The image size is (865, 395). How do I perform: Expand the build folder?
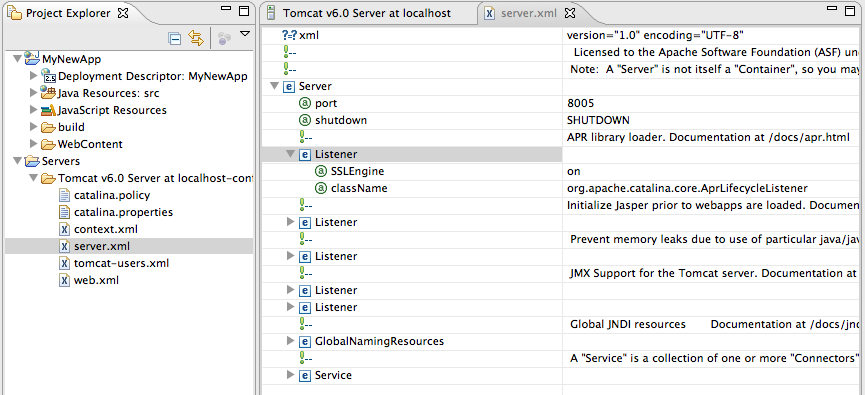pyautogui.click(x=33, y=127)
